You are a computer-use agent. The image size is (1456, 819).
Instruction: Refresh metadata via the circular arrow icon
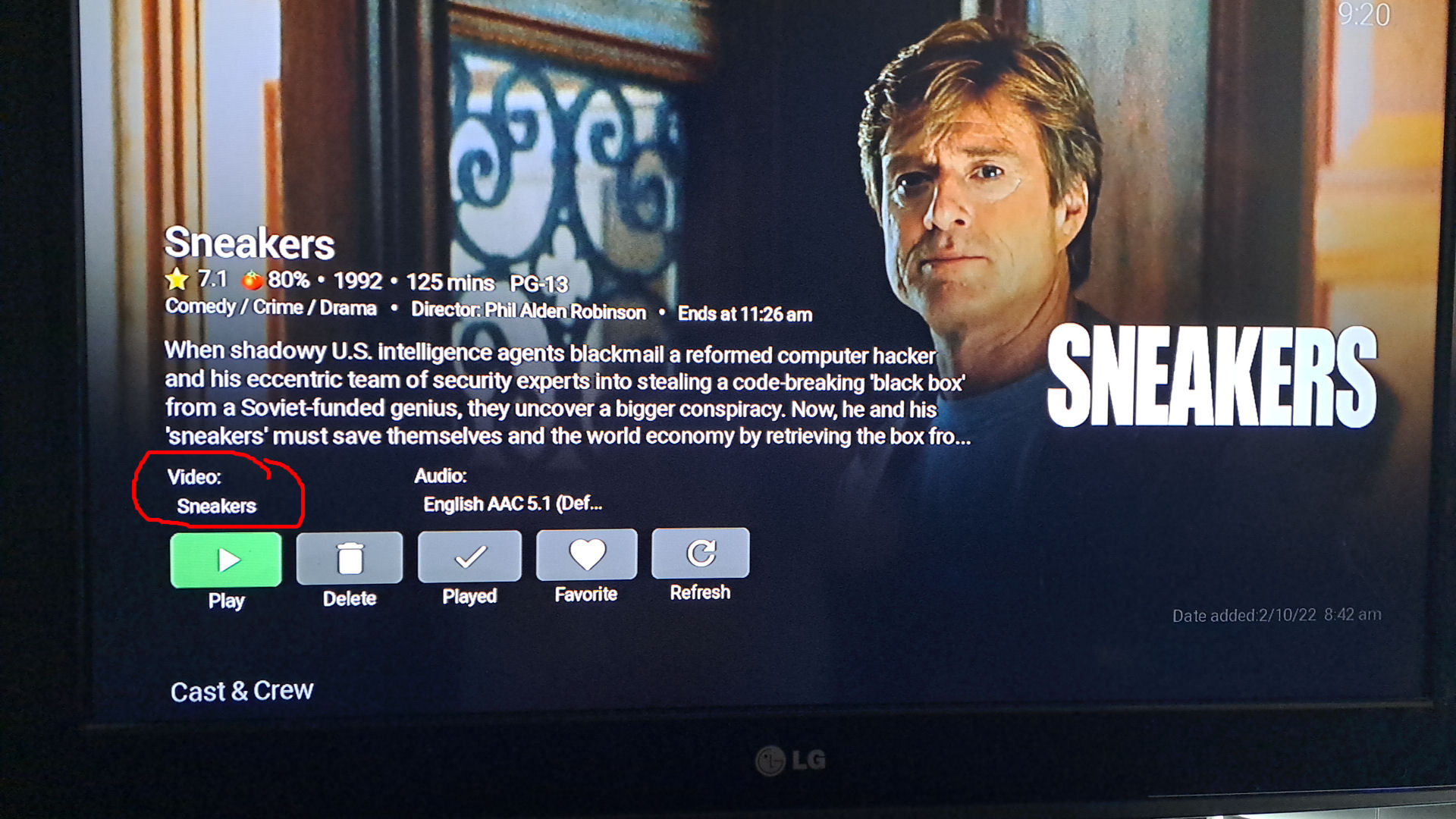701,552
